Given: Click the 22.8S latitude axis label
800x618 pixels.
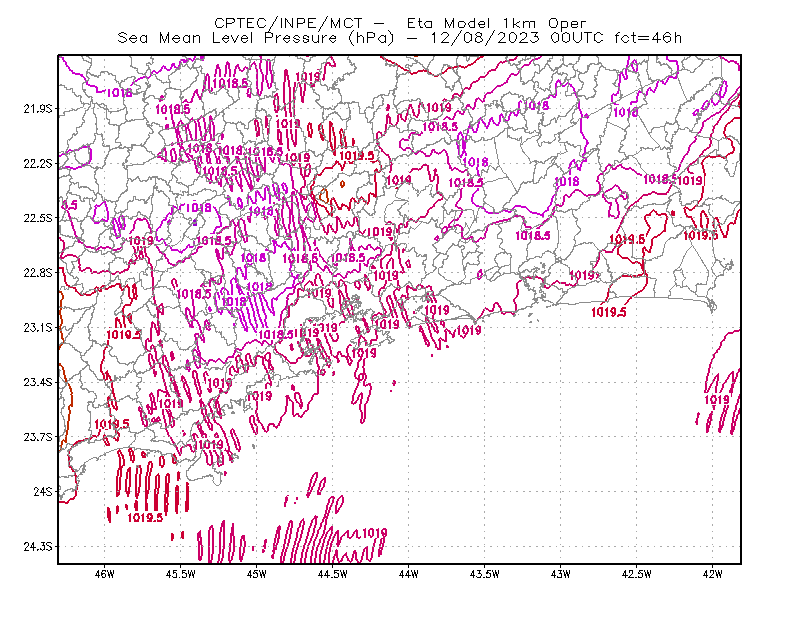Looking at the screenshot, I should tap(38, 273).
